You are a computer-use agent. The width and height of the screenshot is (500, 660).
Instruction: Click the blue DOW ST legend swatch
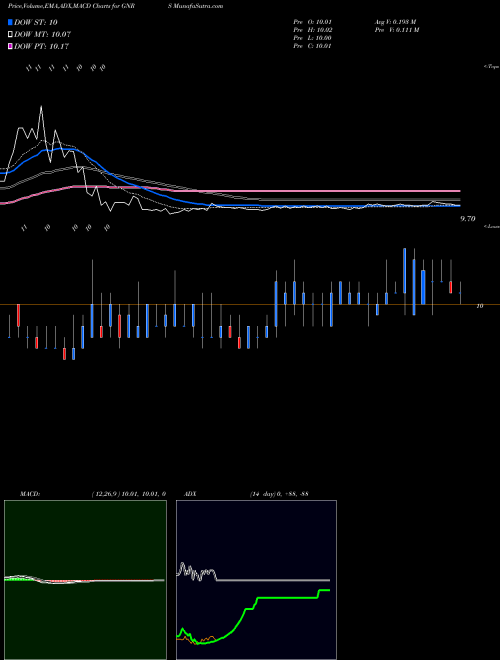pyautogui.click(x=10, y=22)
